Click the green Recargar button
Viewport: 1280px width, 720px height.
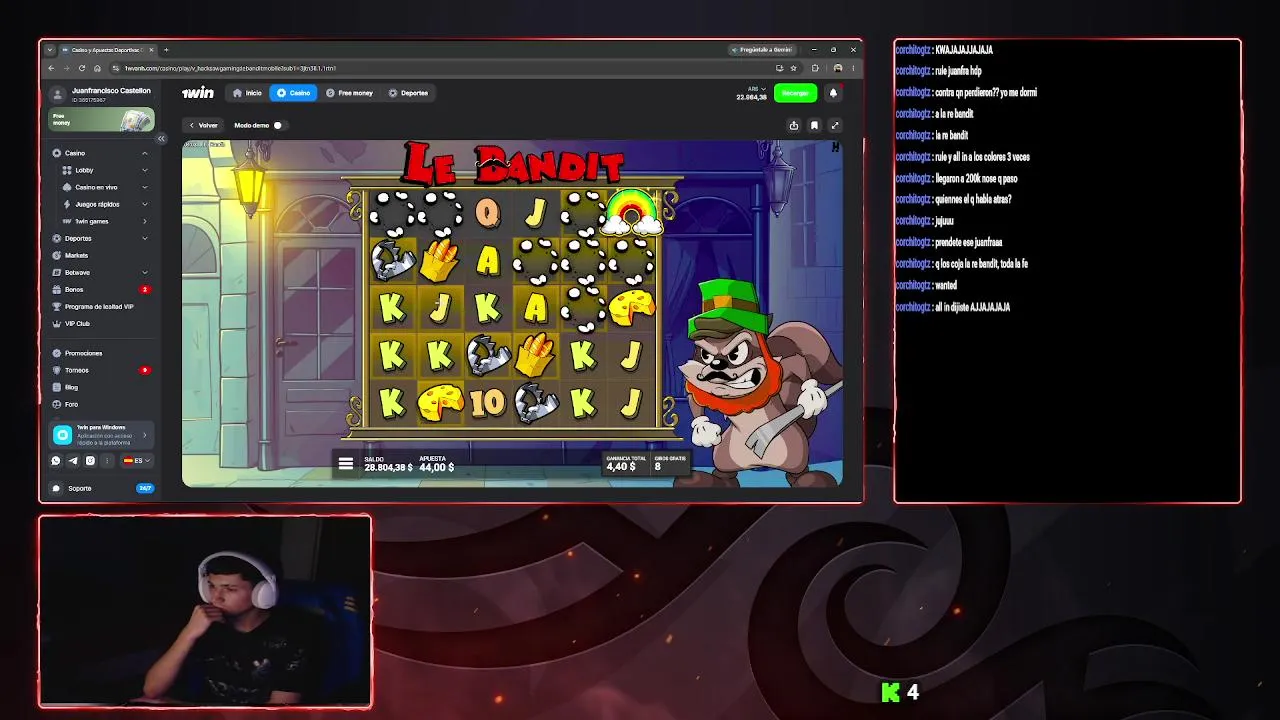(795, 93)
